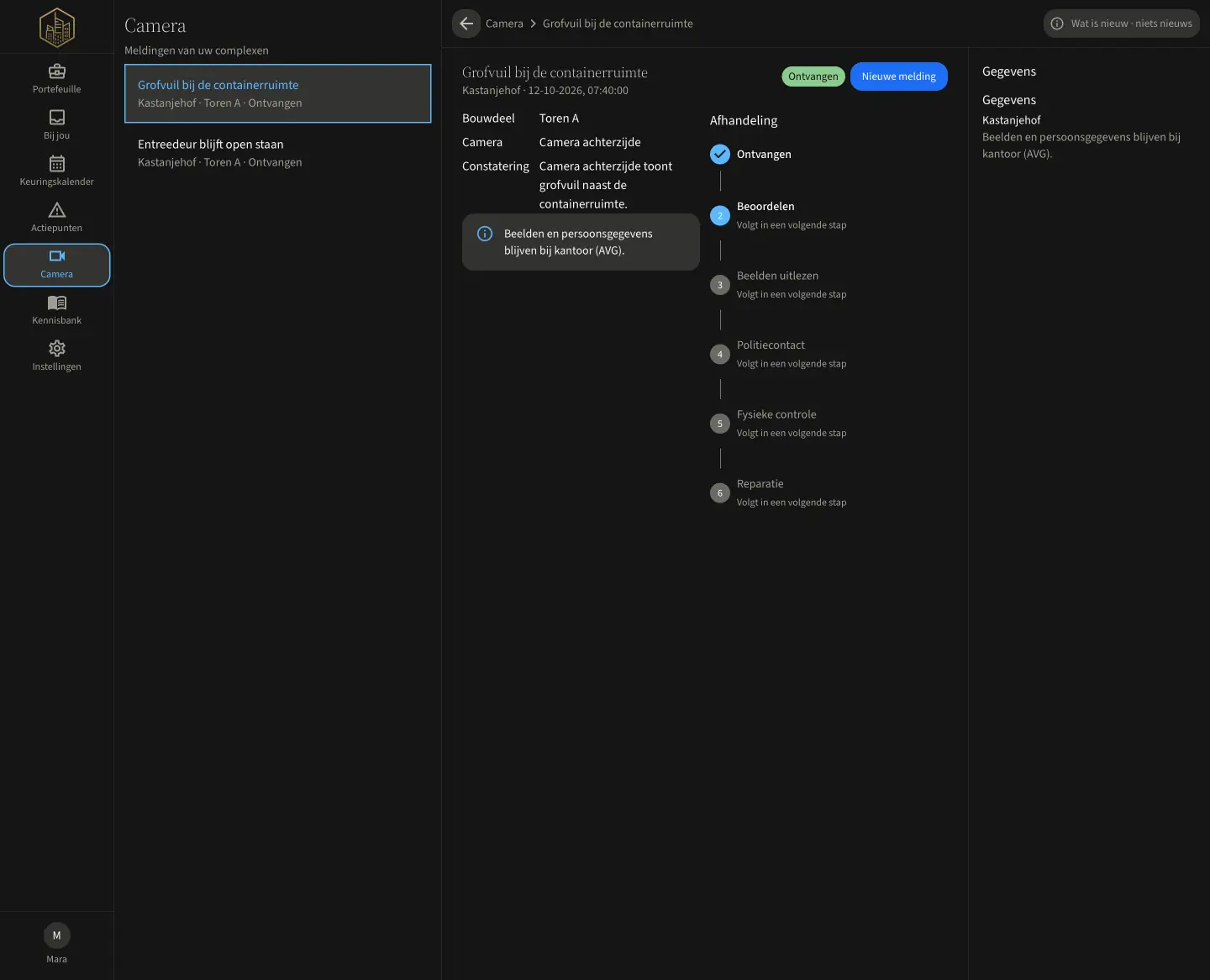Screen dimensions: 1210x980
Task: Click the Grofvuil bij de containerruimte breadcrumb
Action: tap(618, 24)
